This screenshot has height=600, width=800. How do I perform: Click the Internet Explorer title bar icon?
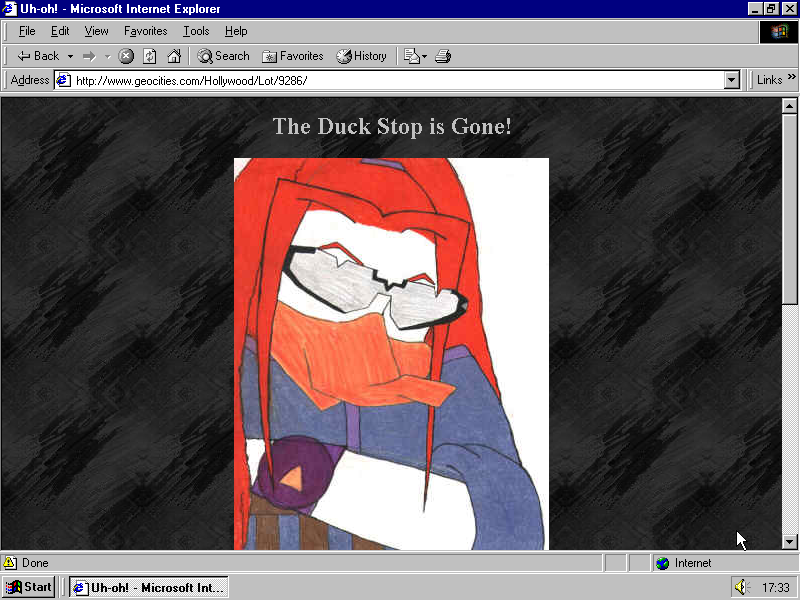9,9
